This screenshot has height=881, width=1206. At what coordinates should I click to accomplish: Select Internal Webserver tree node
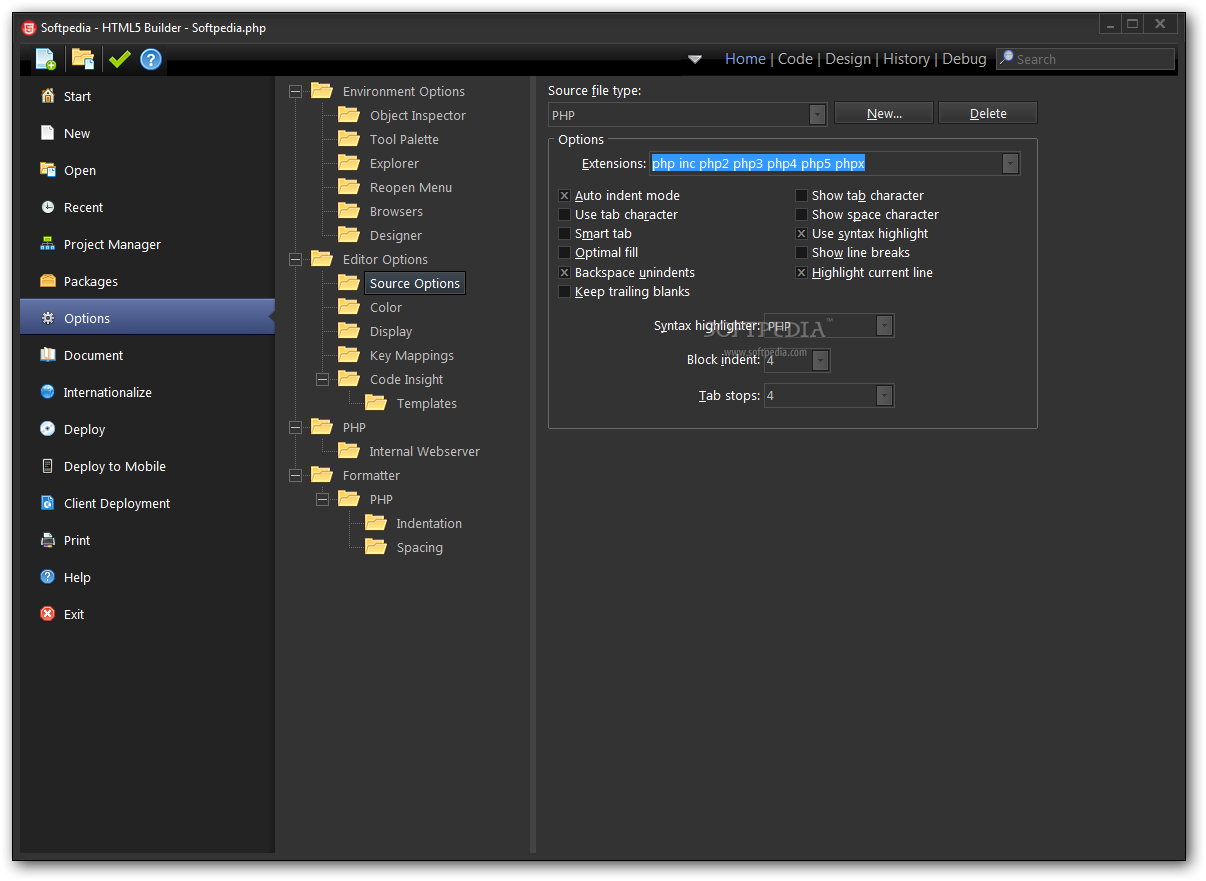coord(424,452)
